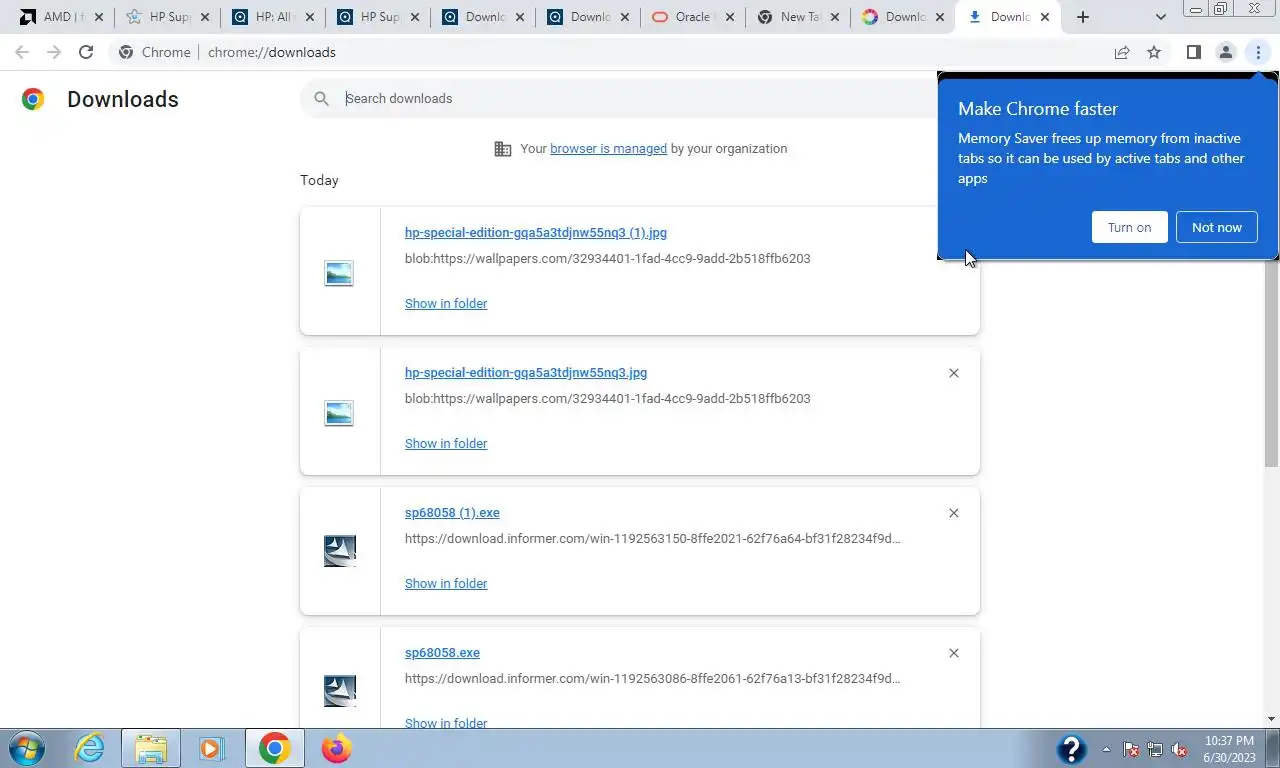The width and height of the screenshot is (1280, 768).
Task: Open the Chrome profile avatar
Action: click(1225, 52)
